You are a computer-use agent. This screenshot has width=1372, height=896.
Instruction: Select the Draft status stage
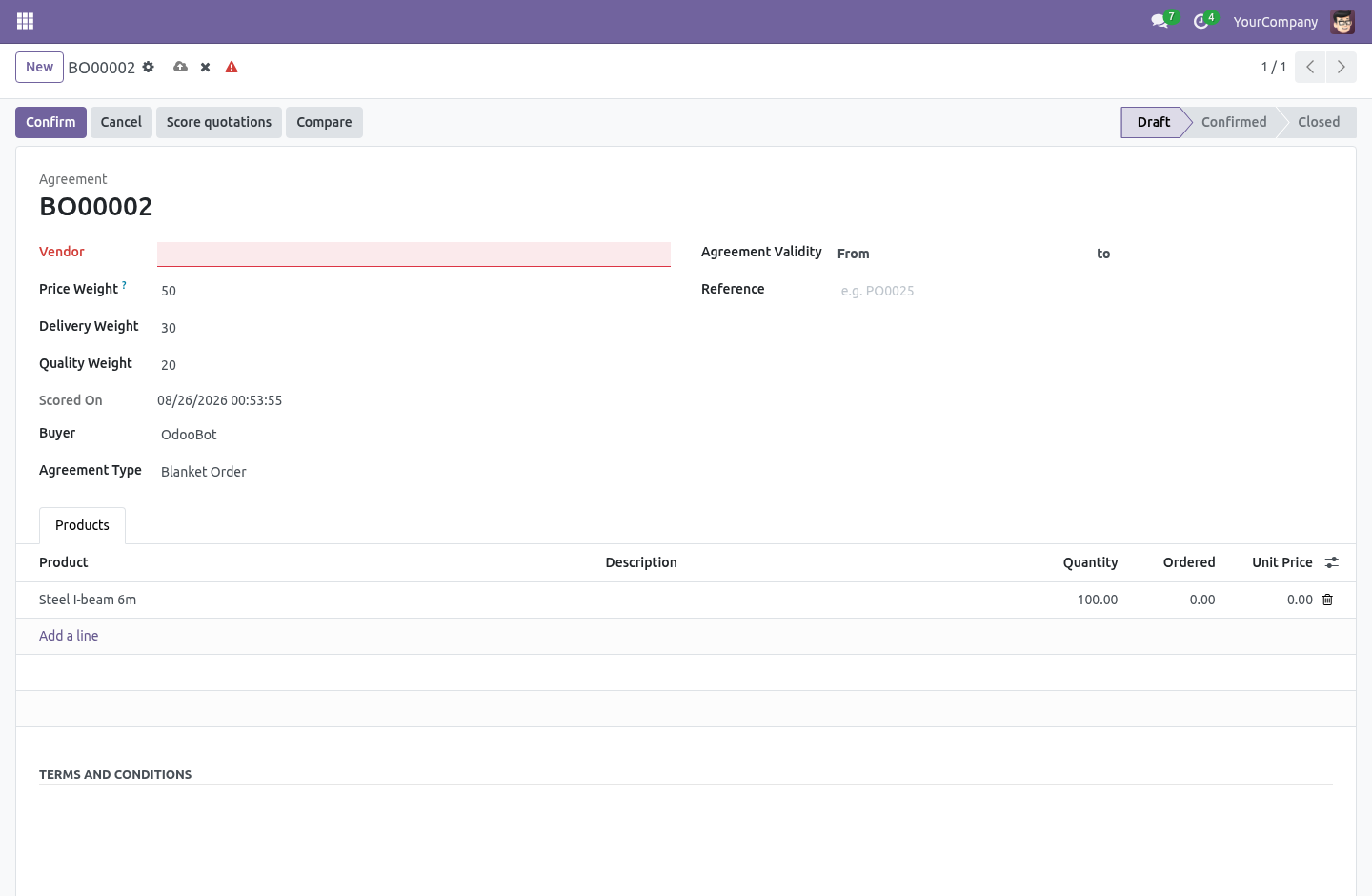(1153, 122)
